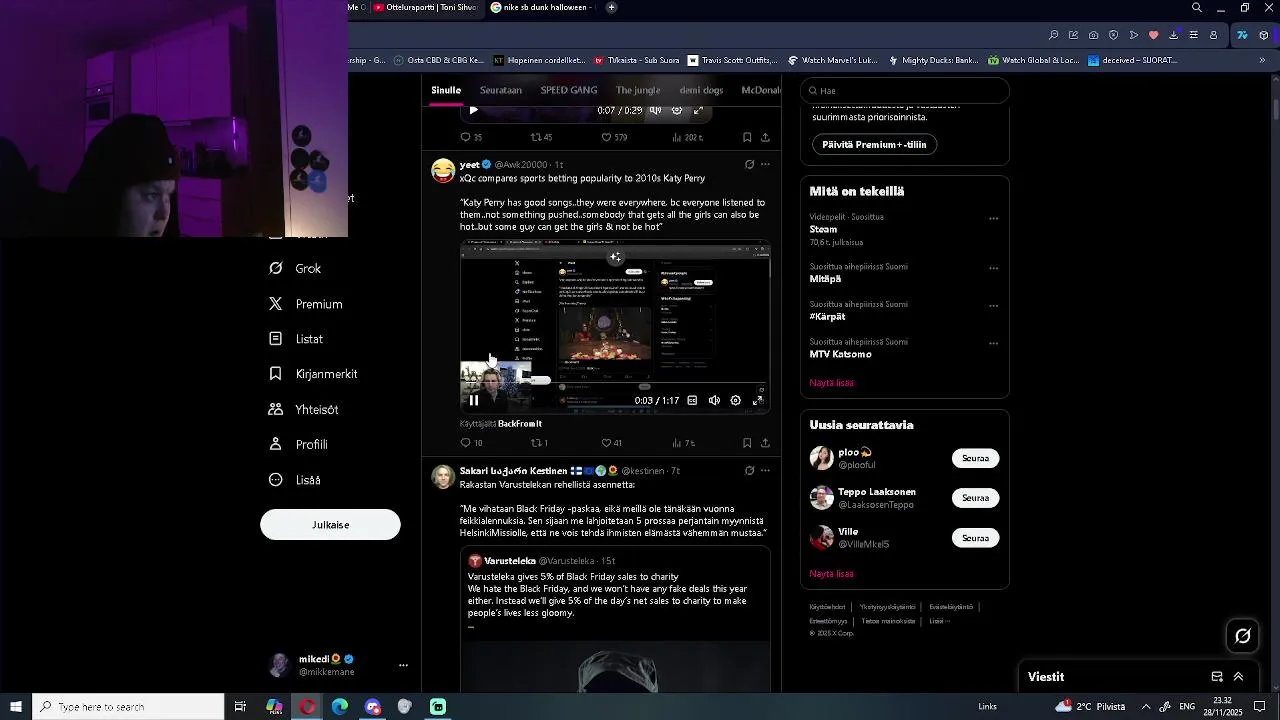The image size is (1280, 720).
Task: Open more options for Sakari Kestinen post
Action: point(765,470)
